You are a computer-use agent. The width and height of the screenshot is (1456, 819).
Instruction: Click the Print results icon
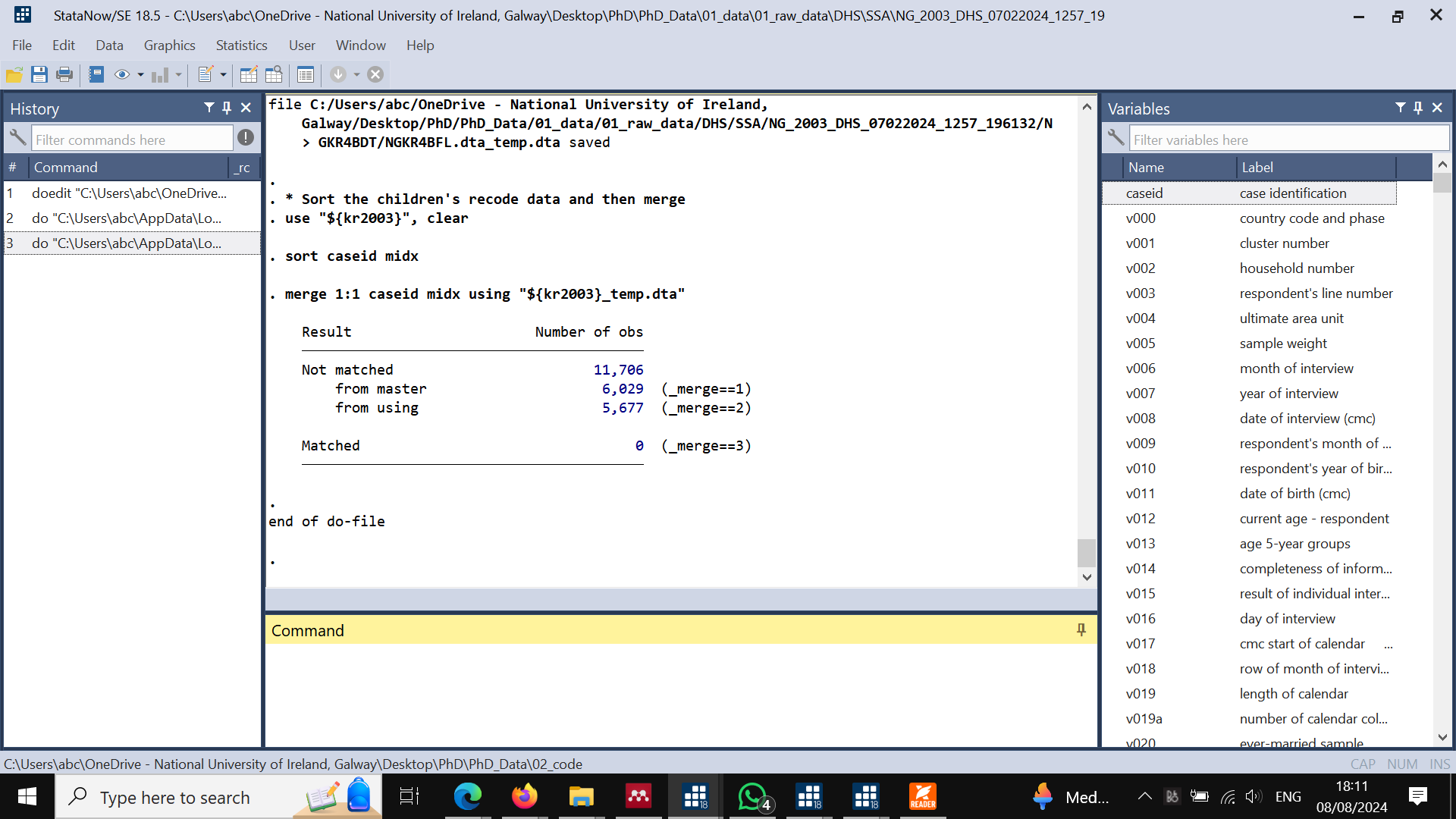click(64, 74)
